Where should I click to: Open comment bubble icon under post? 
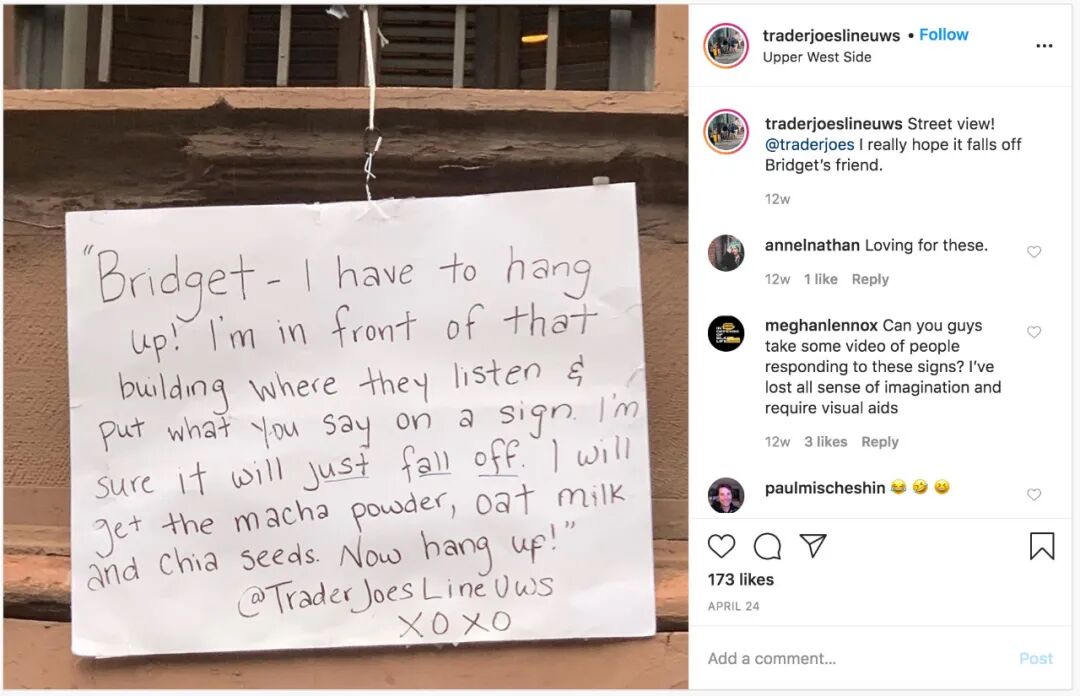pyautogui.click(x=767, y=546)
